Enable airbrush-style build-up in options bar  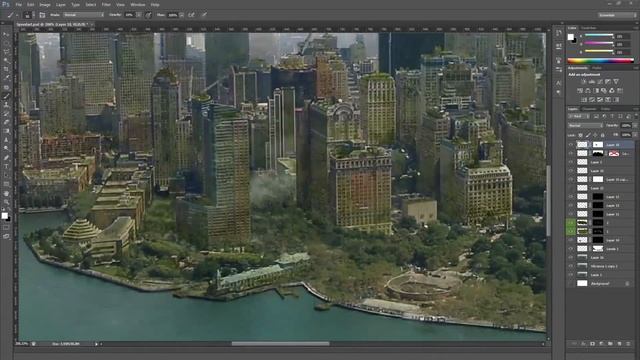tap(191, 15)
